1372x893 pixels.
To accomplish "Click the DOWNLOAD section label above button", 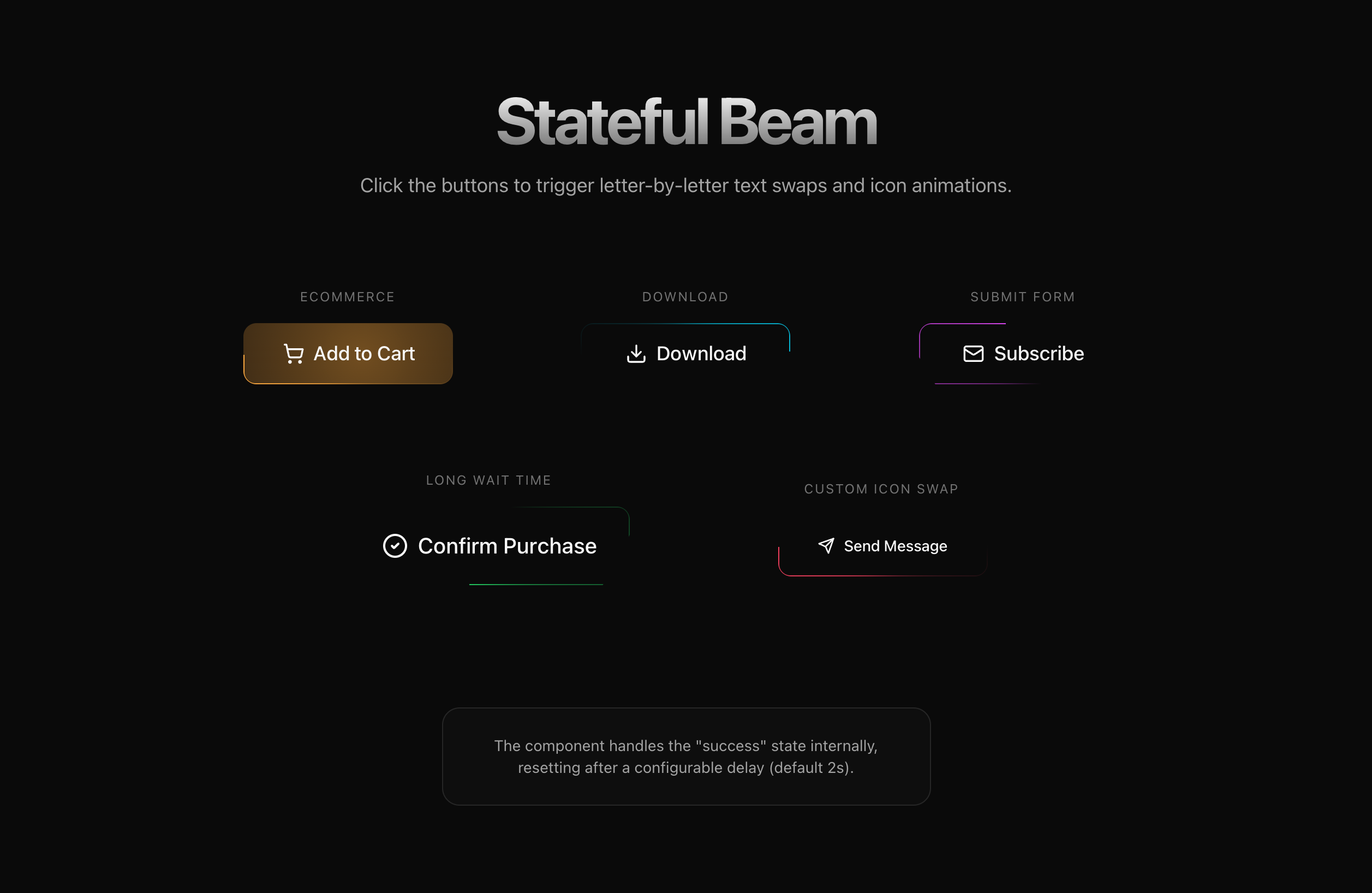I will pyautogui.click(x=685, y=297).
